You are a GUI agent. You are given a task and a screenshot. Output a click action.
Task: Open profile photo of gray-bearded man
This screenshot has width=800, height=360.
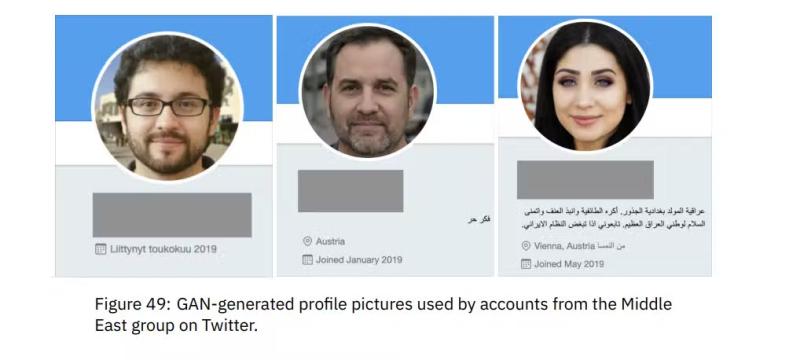click(x=367, y=91)
